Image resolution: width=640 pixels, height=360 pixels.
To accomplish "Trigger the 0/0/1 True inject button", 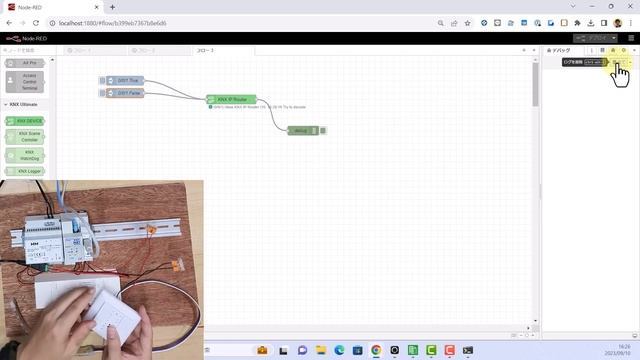I will [102, 80].
